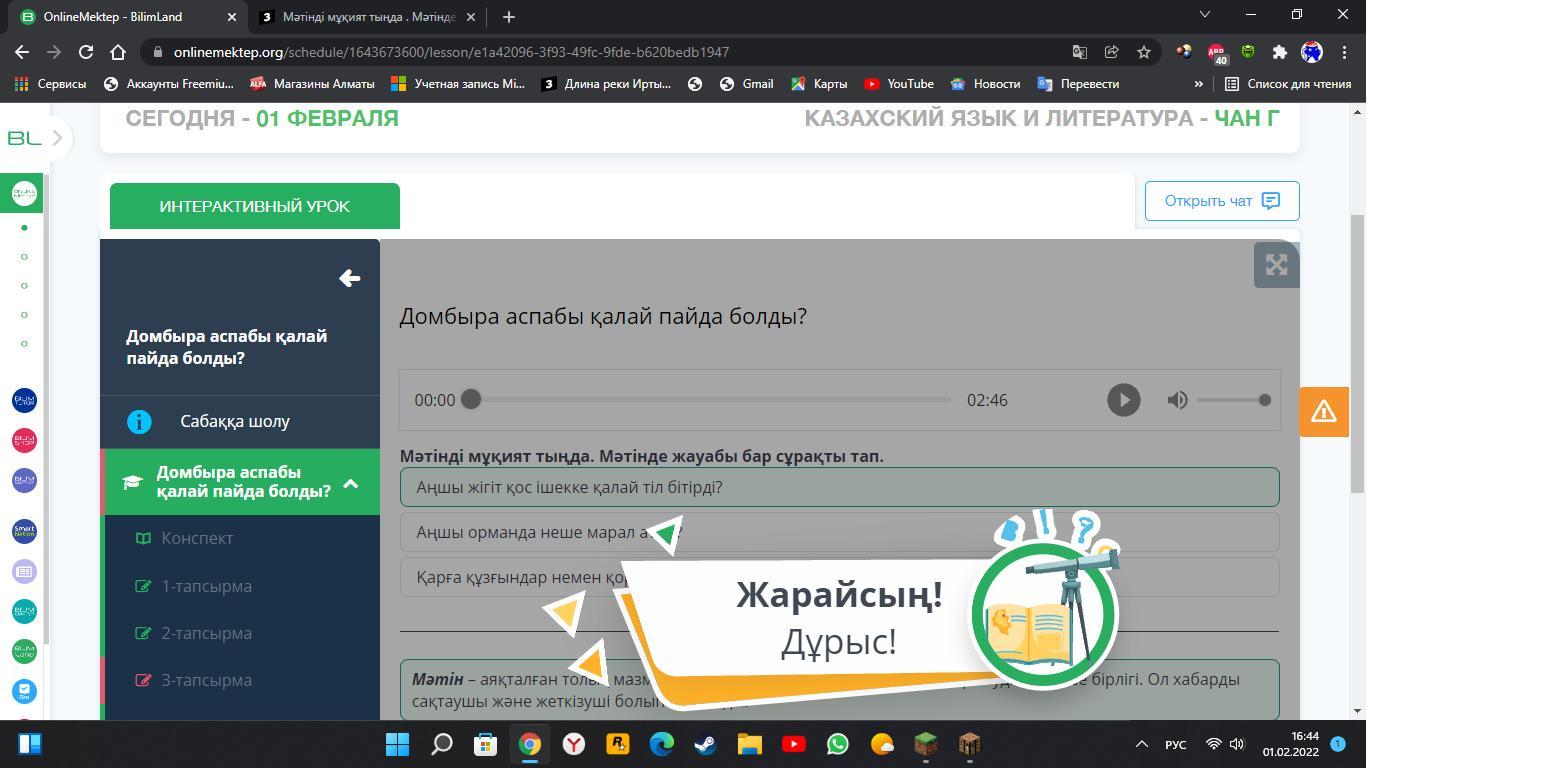1550x768 pixels.
Task: Open the Конспект lesson item
Action: (x=197, y=538)
